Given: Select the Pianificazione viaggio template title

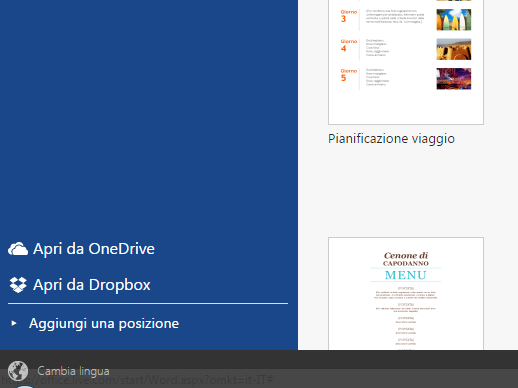Looking at the screenshot, I should pyautogui.click(x=391, y=139).
